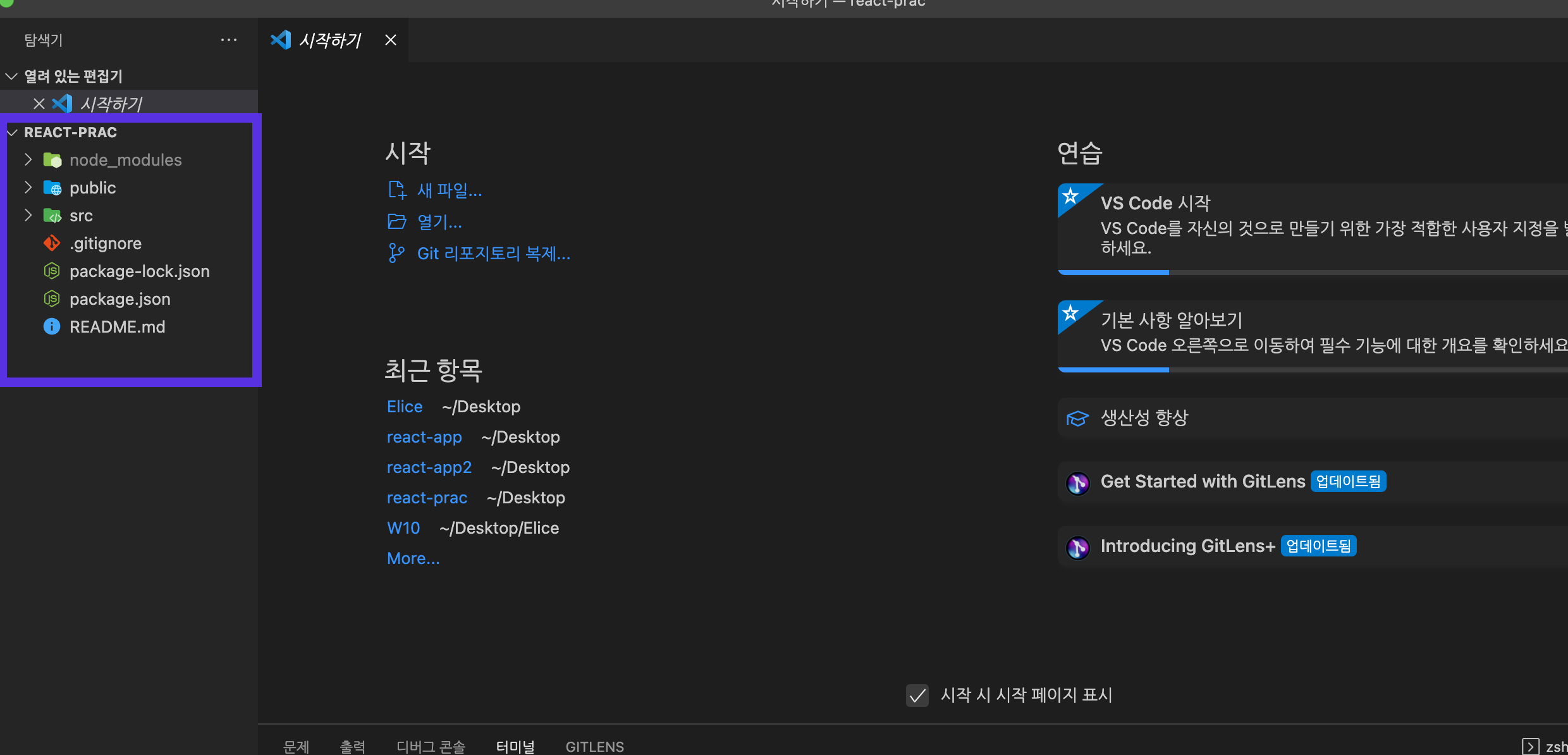The height and width of the screenshot is (755, 1568).
Task: Click 업데이트됨 badge on Get Started with GitLens
Action: coord(1349,482)
